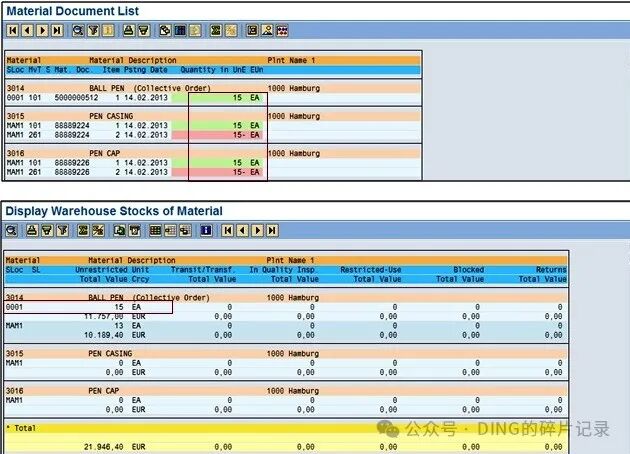The height and width of the screenshot is (454, 630).
Task: Go to last page in Material Document List
Action: click(57, 31)
